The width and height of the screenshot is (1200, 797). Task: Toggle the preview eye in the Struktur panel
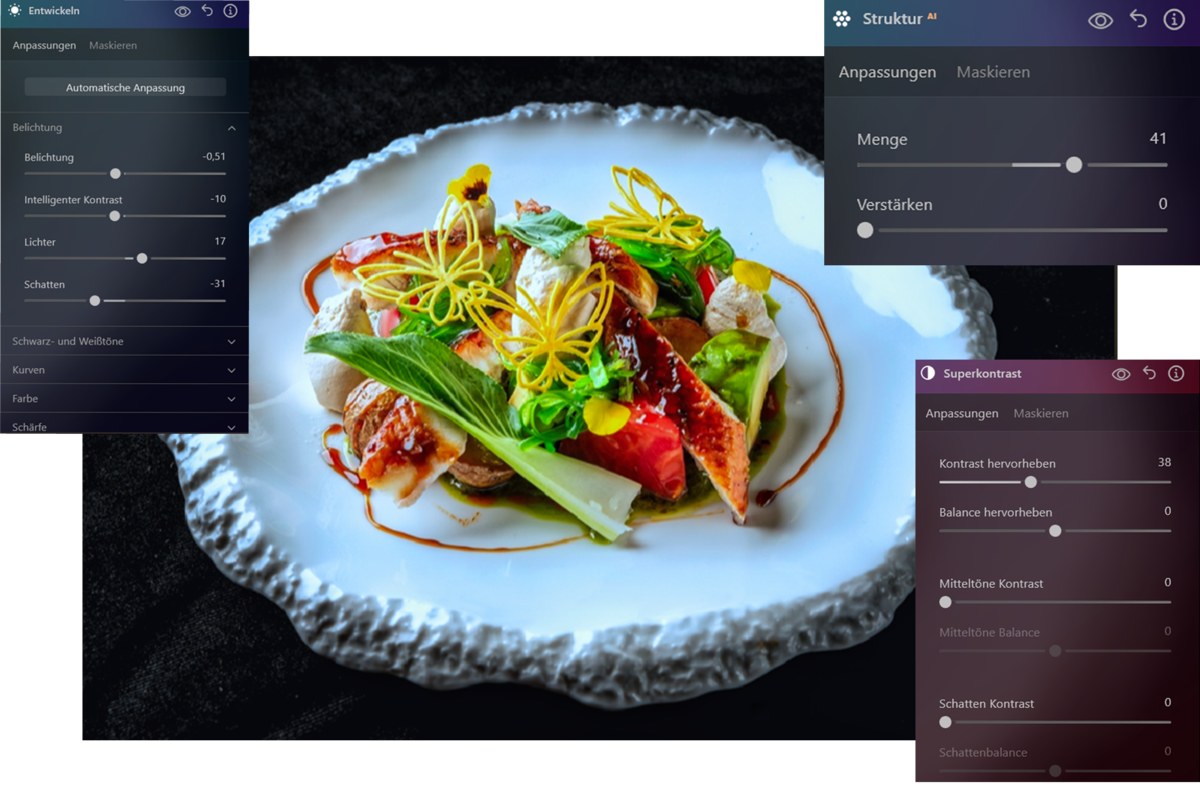[x=1100, y=19]
